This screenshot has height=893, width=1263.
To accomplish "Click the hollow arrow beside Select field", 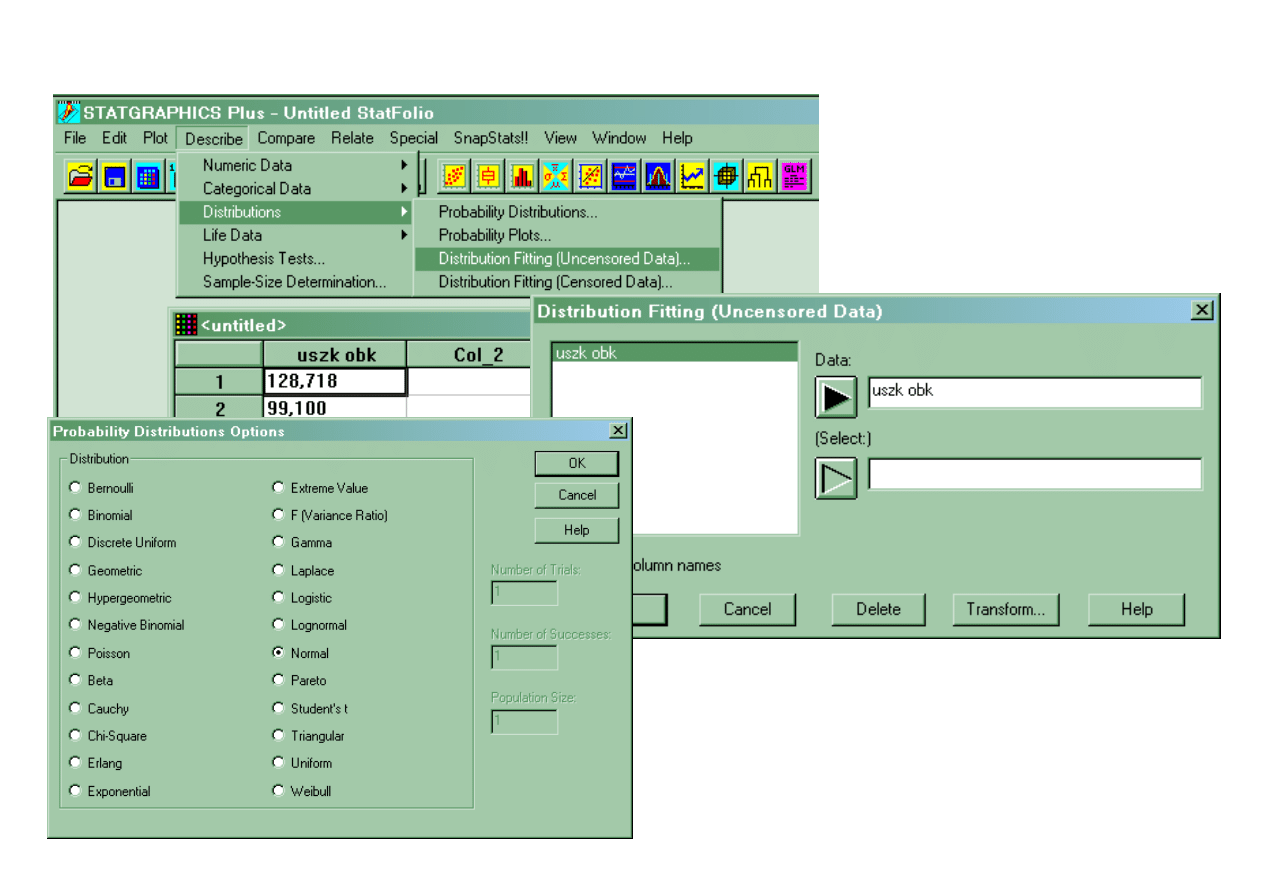I will pyautogui.click(x=836, y=478).
